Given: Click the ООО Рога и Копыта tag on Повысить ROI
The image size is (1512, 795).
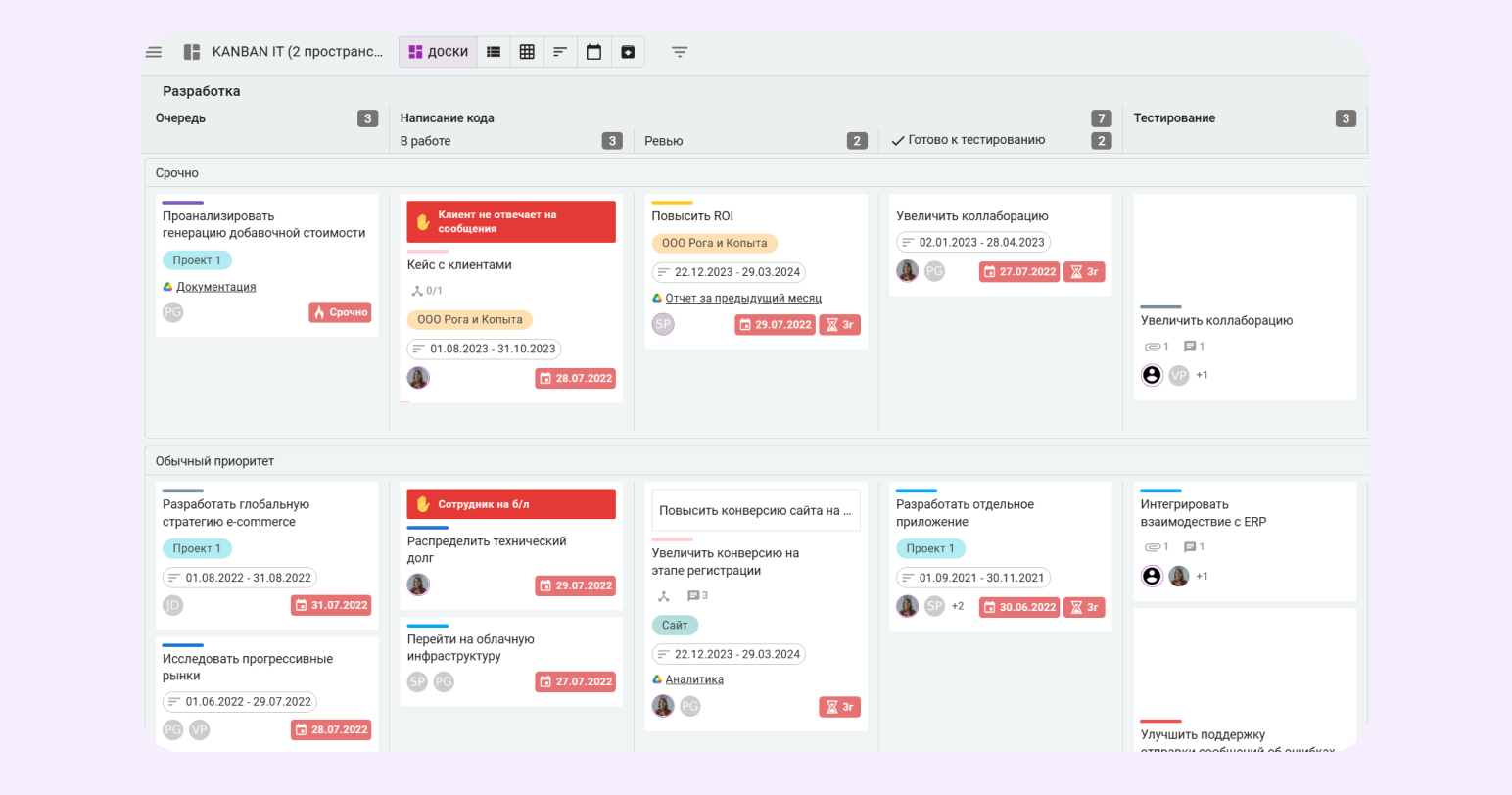Looking at the screenshot, I should click(x=714, y=243).
